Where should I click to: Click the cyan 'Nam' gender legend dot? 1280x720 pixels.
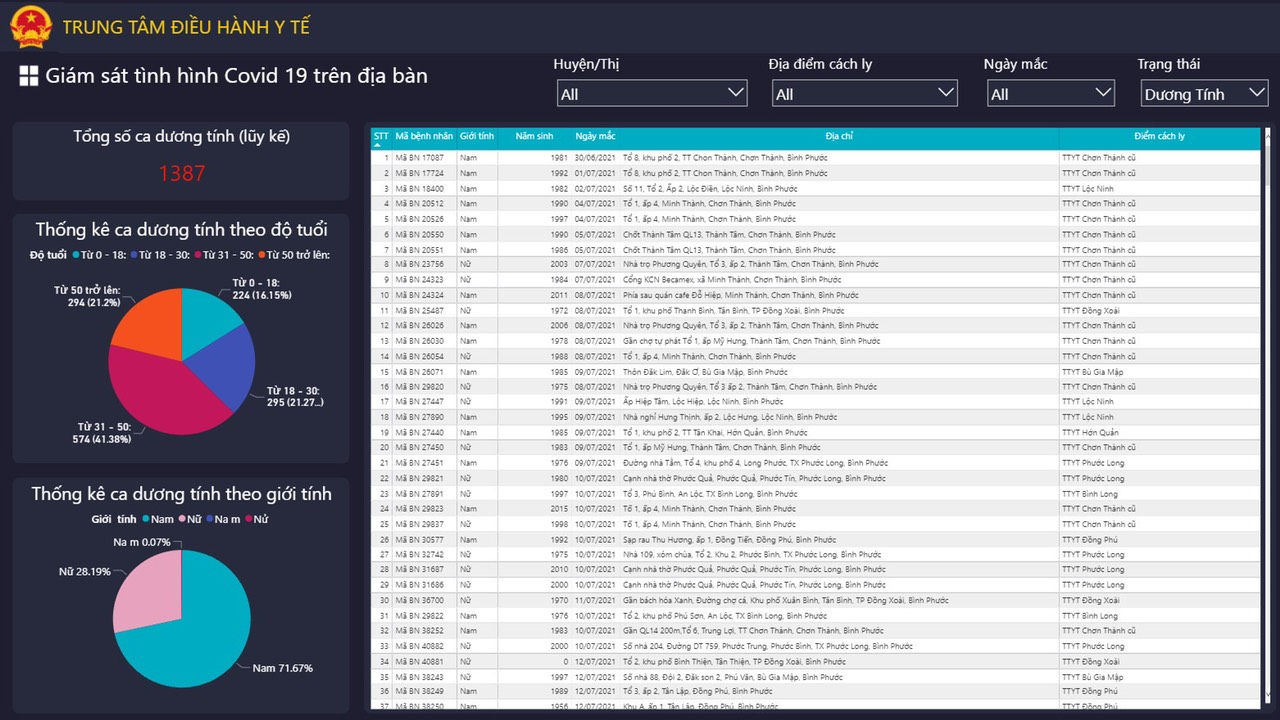point(145,519)
